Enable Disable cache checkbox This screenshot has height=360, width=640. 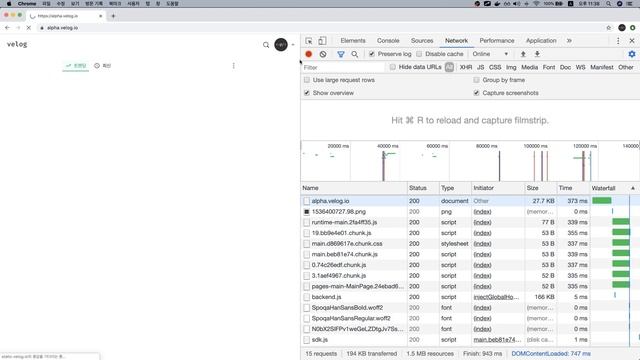point(419,54)
